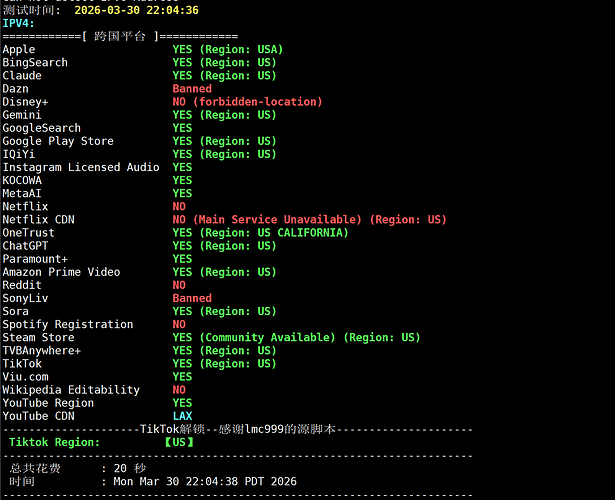Click the OneTrust service name
This screenshot has height=500, width=615.
(x=29, y=233)
